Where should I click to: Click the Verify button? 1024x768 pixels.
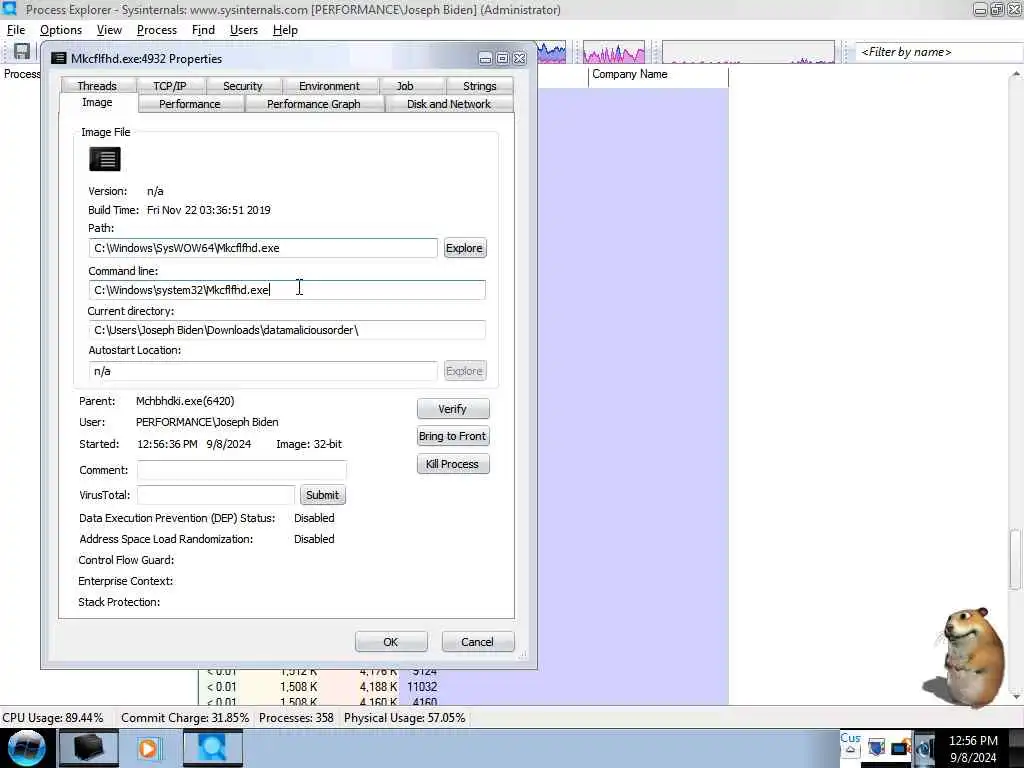tap(453, 409)
